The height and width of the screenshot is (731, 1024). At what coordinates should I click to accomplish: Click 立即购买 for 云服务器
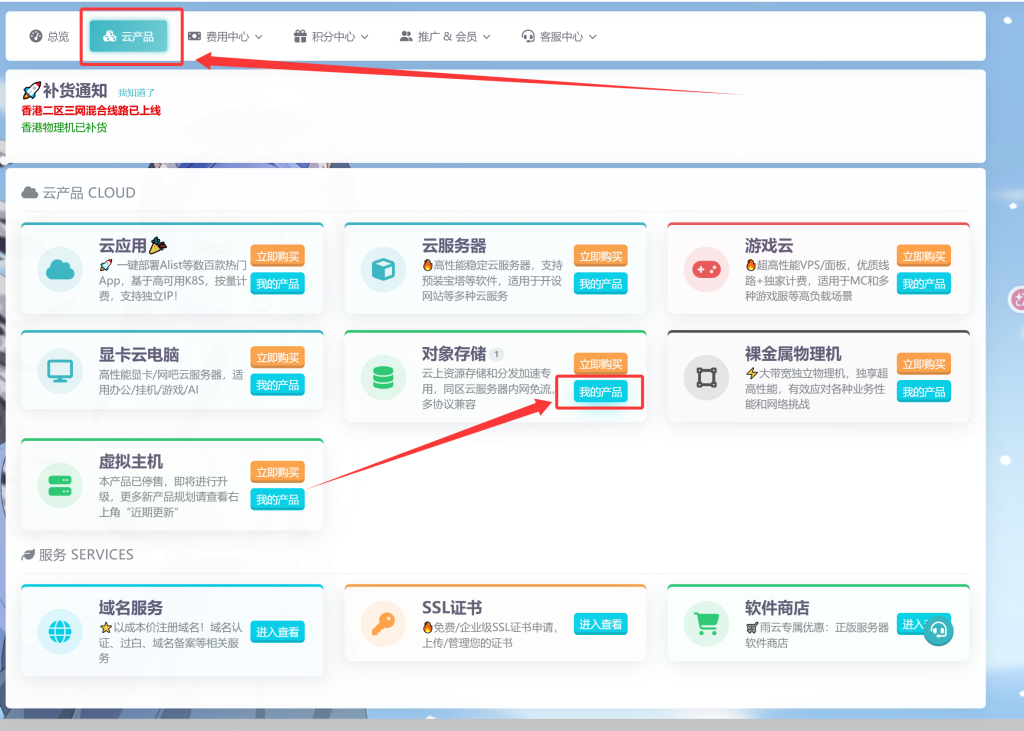[600, 257]
